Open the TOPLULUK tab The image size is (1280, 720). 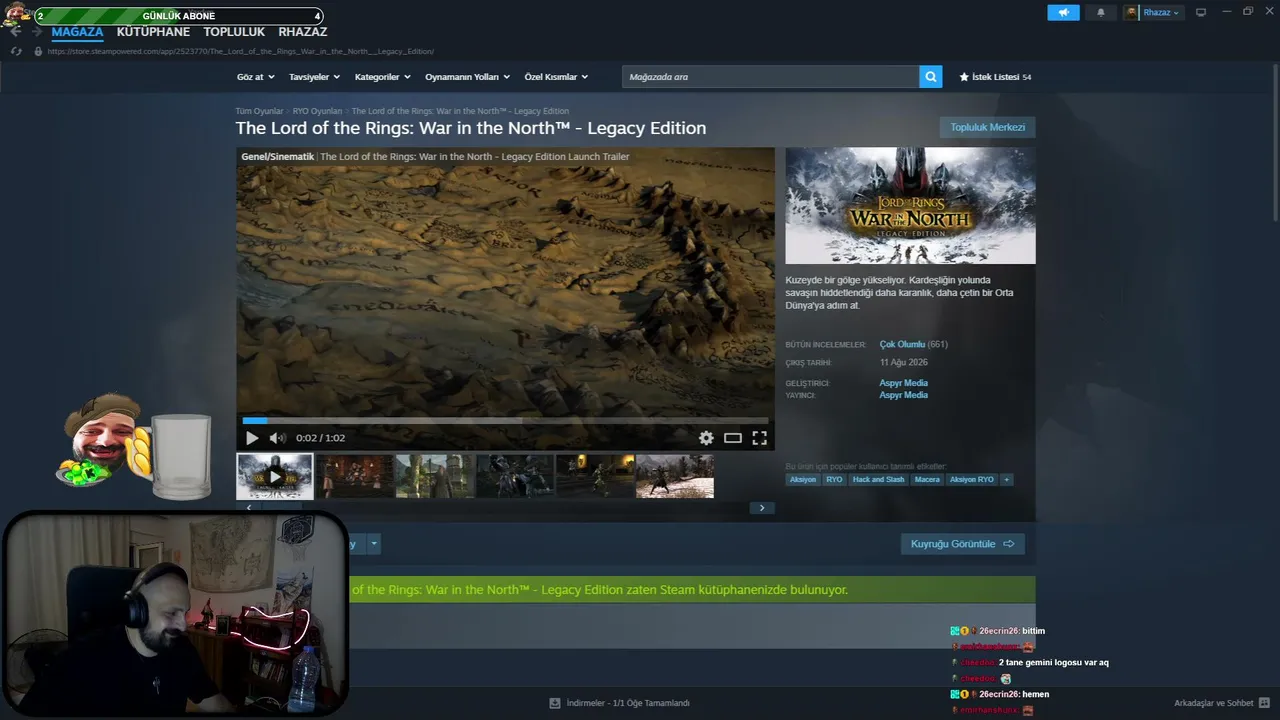234,32
